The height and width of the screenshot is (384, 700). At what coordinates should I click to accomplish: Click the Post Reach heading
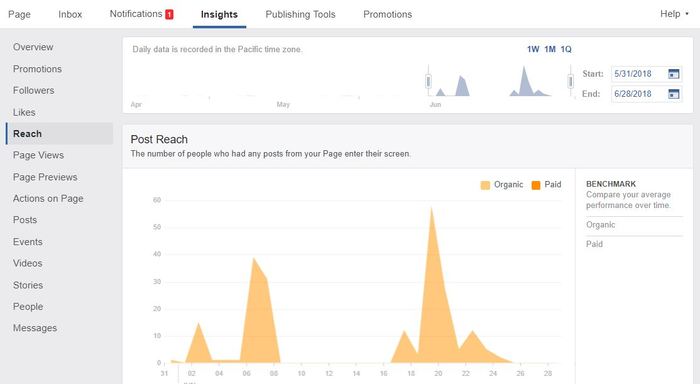[x=159, y=139]
